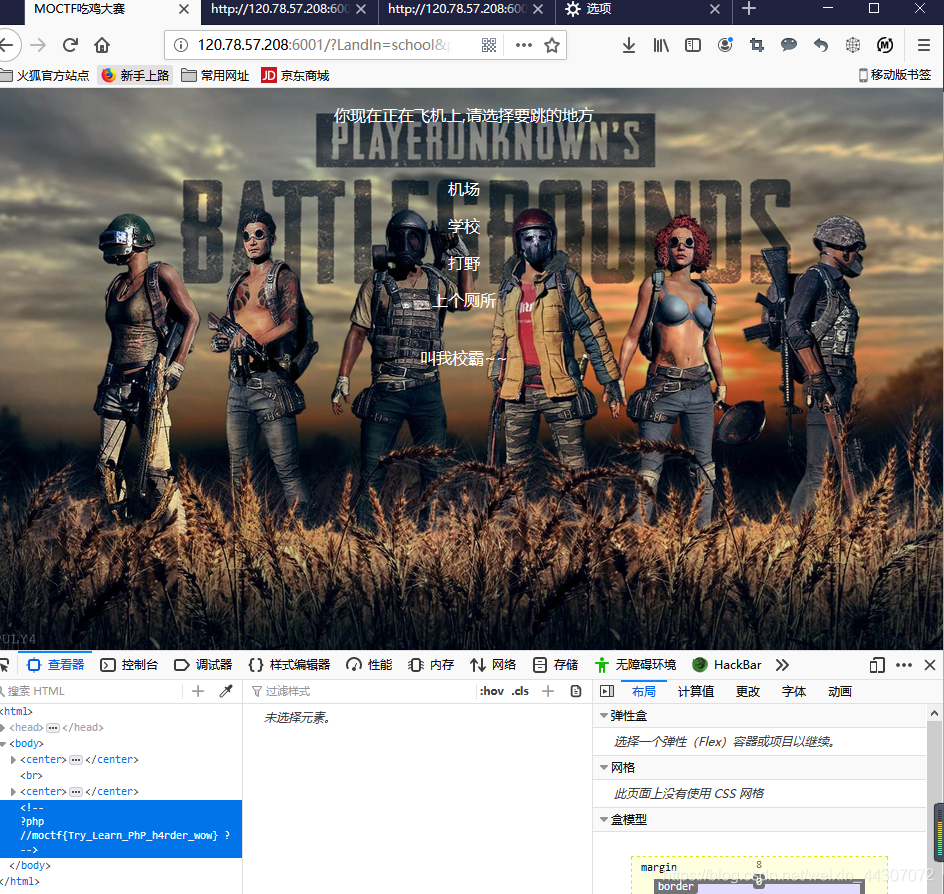Collapse the 盒模型 section

tap(604, 819)
